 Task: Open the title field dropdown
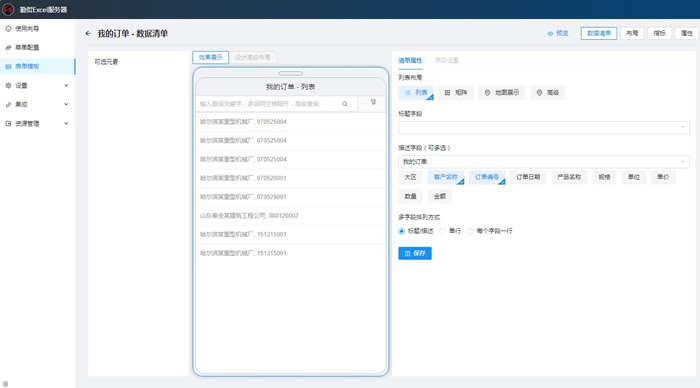coord(544,128)
